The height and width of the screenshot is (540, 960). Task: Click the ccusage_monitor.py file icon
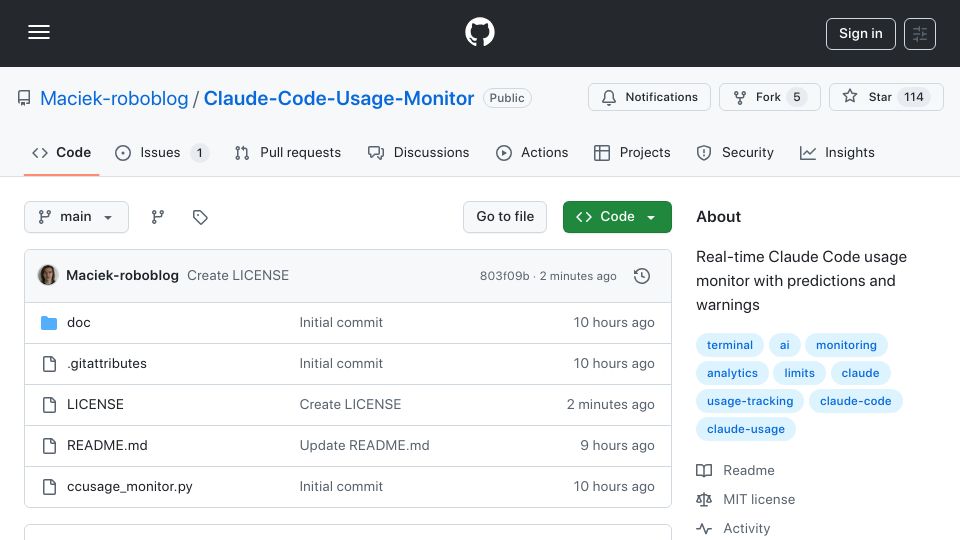tap(49, 487)
